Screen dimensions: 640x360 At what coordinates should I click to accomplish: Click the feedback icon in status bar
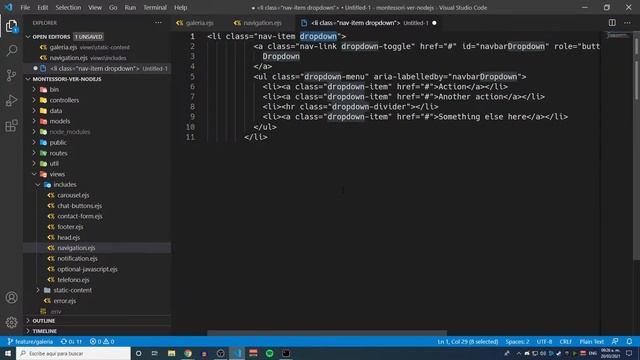click(615, 342)
